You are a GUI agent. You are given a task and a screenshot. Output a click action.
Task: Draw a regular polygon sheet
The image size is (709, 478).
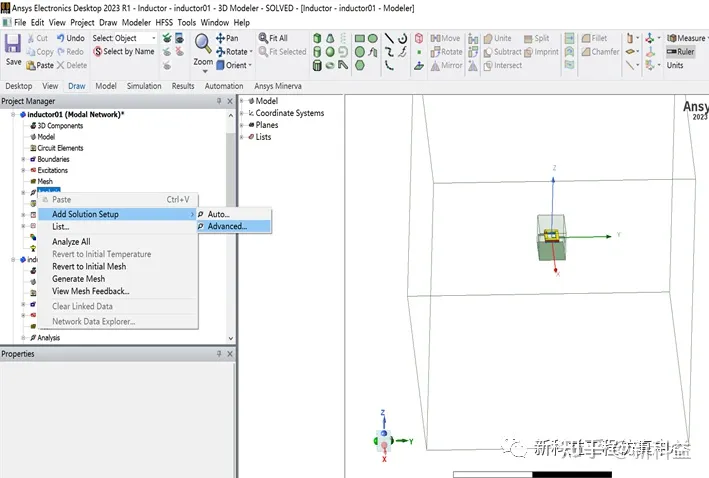(360, 66)
